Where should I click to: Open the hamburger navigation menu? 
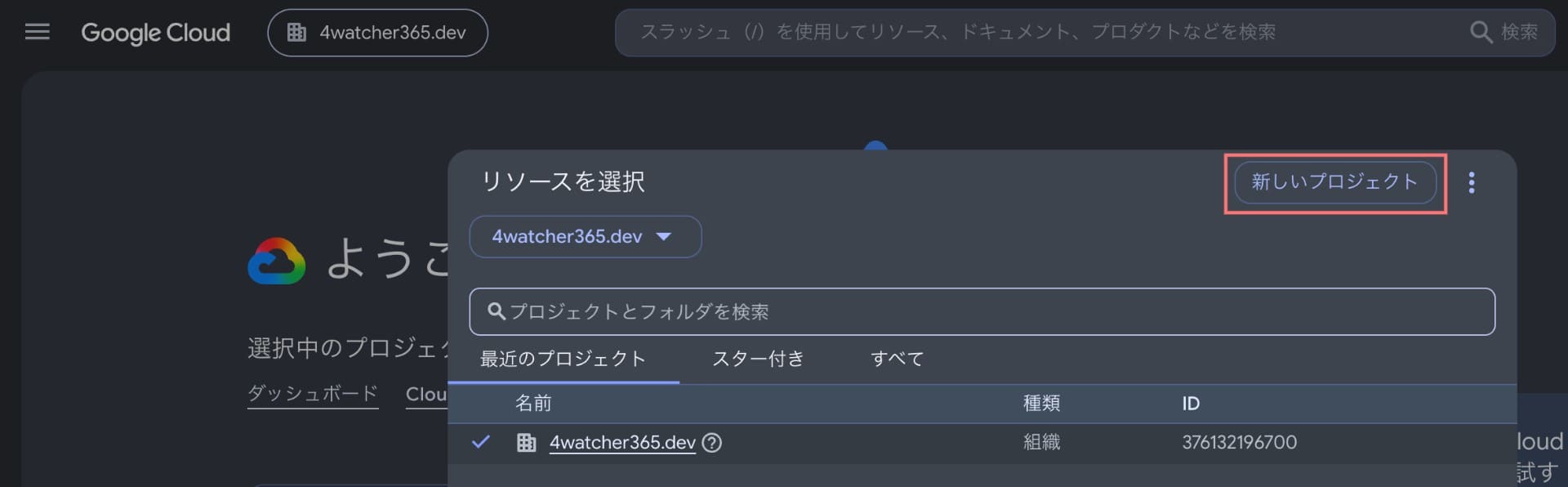[x=37, y=32]
